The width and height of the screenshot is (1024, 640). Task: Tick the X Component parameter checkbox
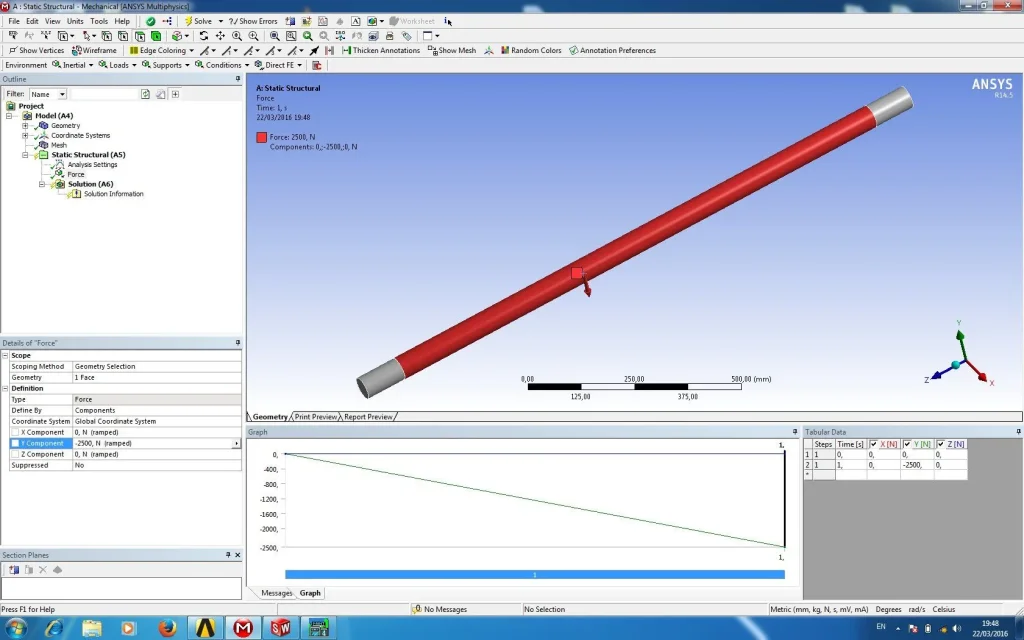pyautogui.click(x=15, y=432)
